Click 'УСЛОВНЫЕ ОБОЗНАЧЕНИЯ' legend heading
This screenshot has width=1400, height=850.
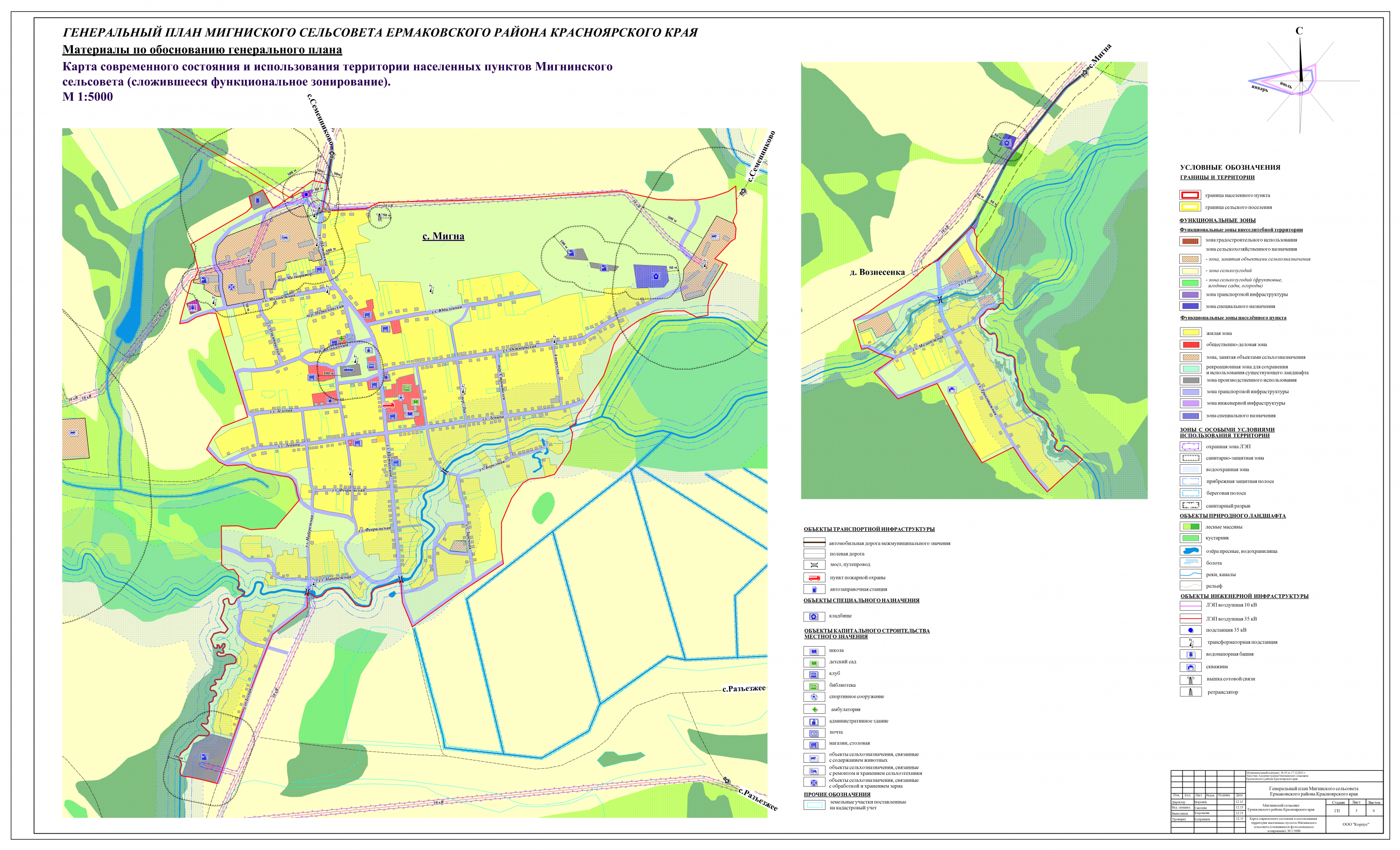pyautogui.click(x=1229, y=167)
